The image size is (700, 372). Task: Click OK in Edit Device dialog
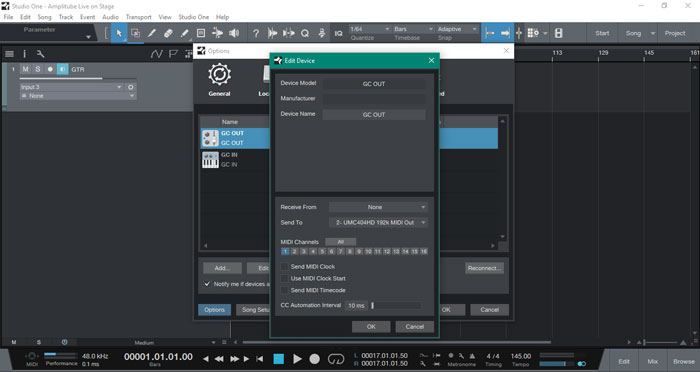pos(371,326)
